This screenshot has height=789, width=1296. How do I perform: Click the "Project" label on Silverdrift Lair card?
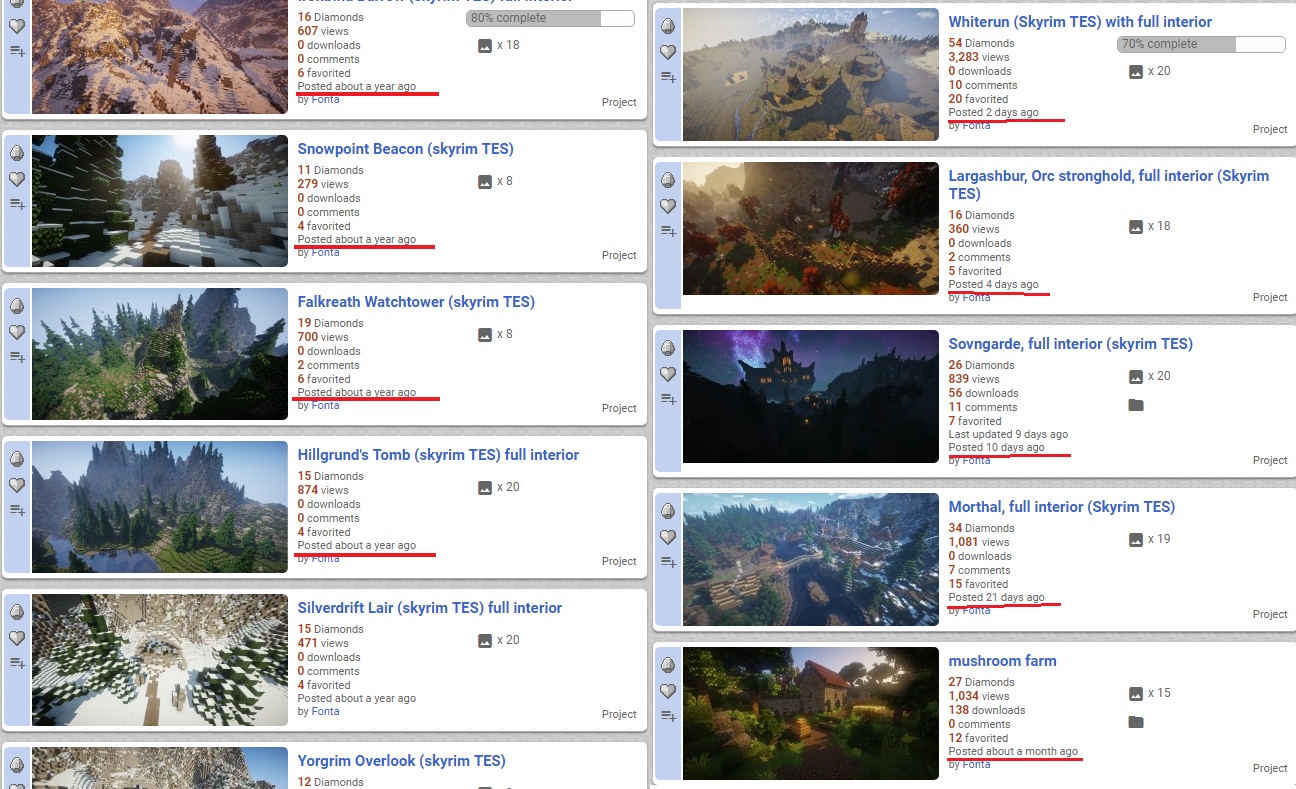coord(619,715)
